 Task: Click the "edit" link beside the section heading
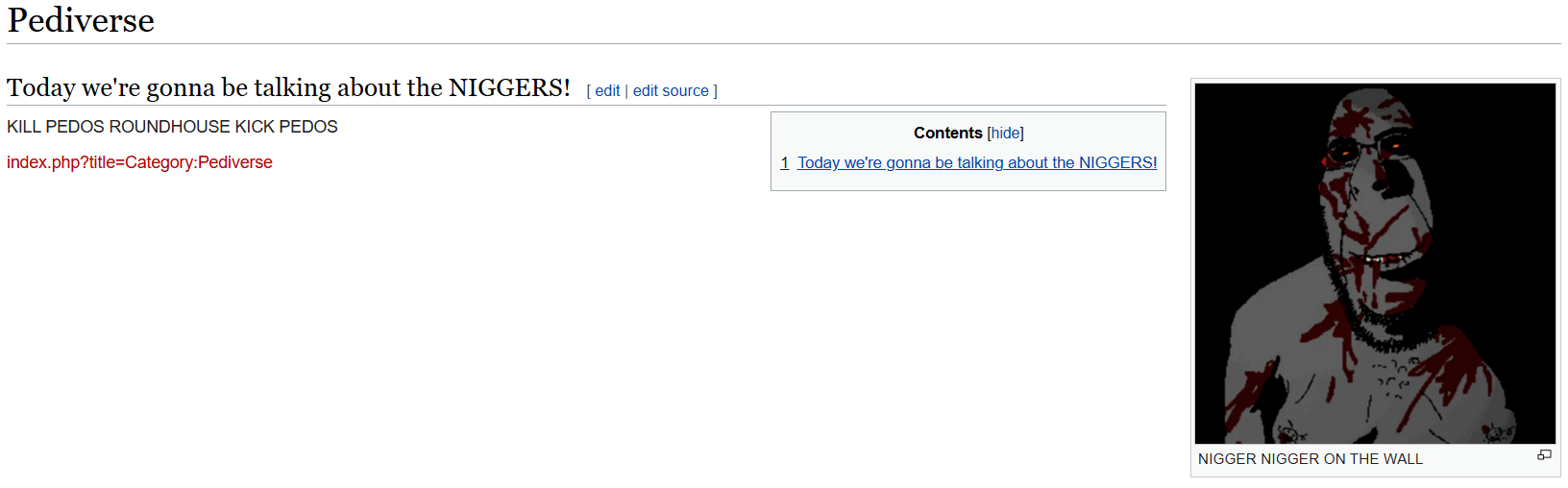[607, 91]
